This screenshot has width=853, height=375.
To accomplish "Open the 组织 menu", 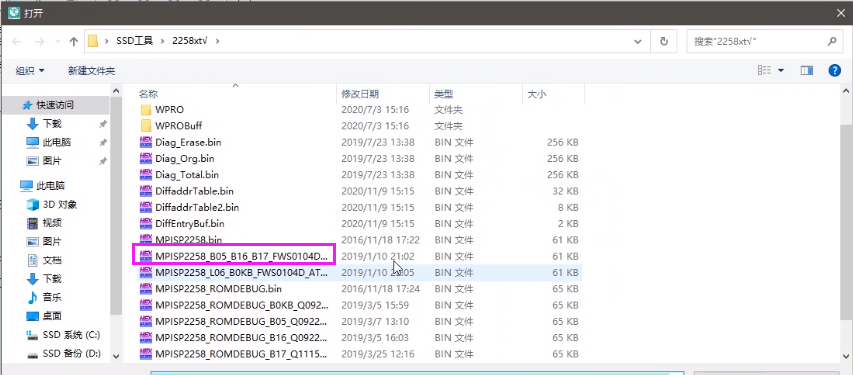I will [30, 71].
